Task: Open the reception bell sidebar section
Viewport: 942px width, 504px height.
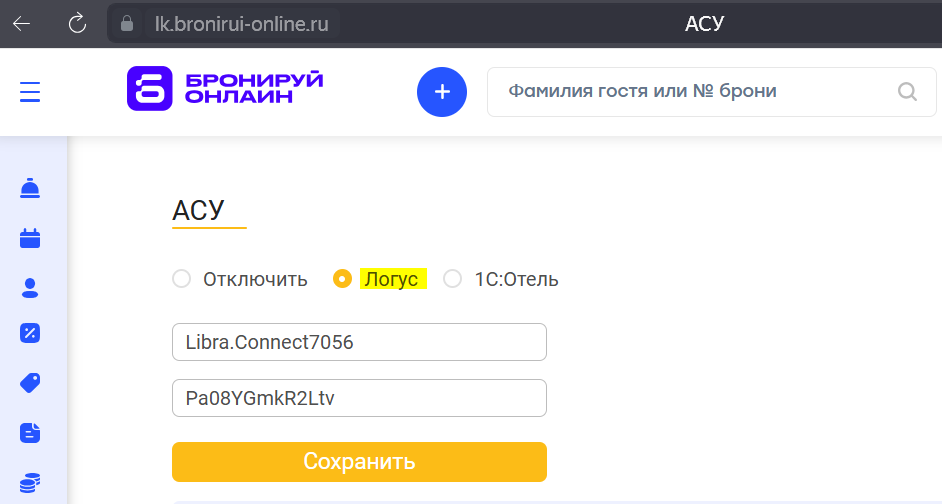Action: (30, 187)
